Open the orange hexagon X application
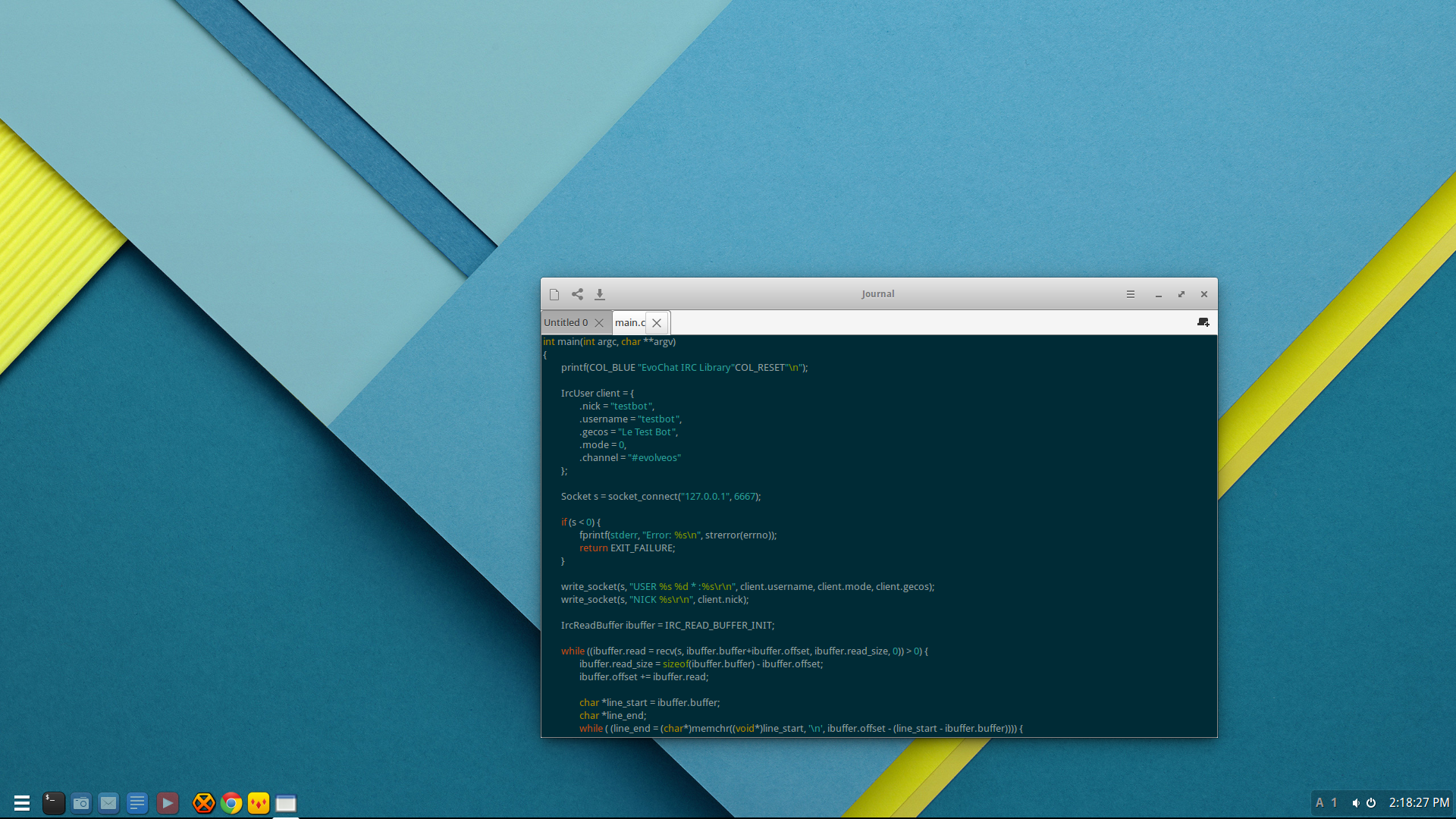 click(203, 803)
